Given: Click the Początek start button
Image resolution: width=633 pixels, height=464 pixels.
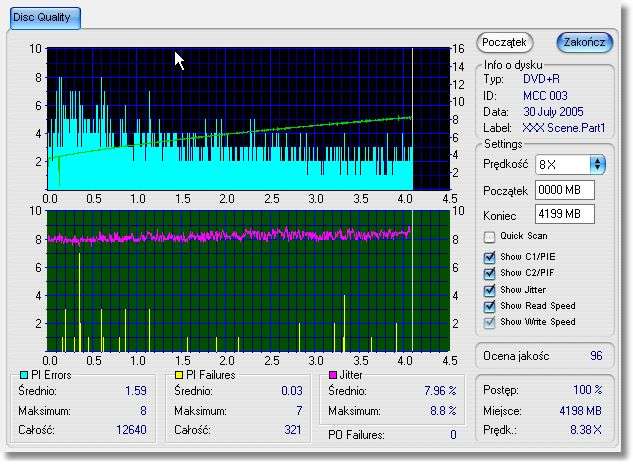Looking at the screenshot, I should (505, 42).
